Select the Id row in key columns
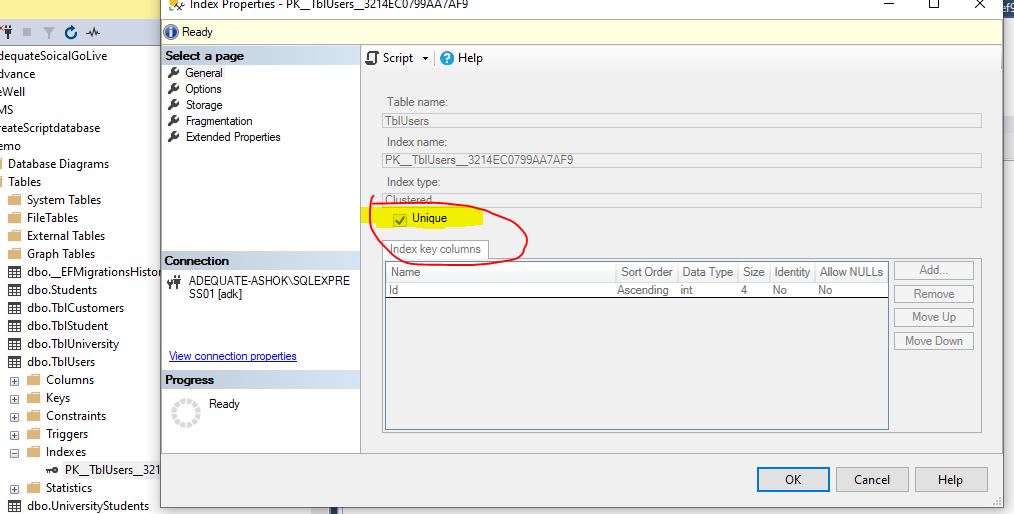This screenshot has height=514, width=1014. click(x=637, y=290)
